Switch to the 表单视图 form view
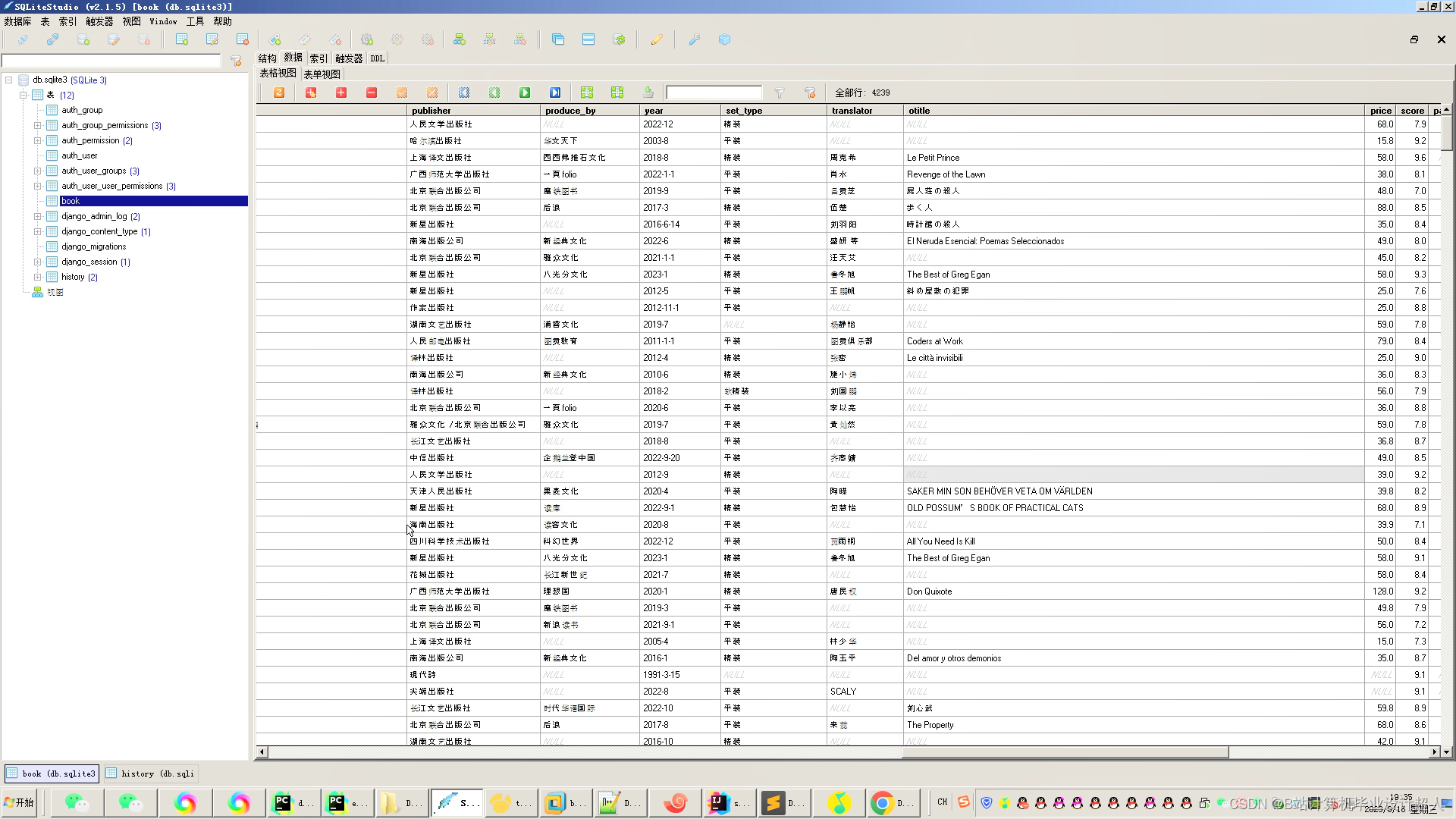 coord(322,74)
